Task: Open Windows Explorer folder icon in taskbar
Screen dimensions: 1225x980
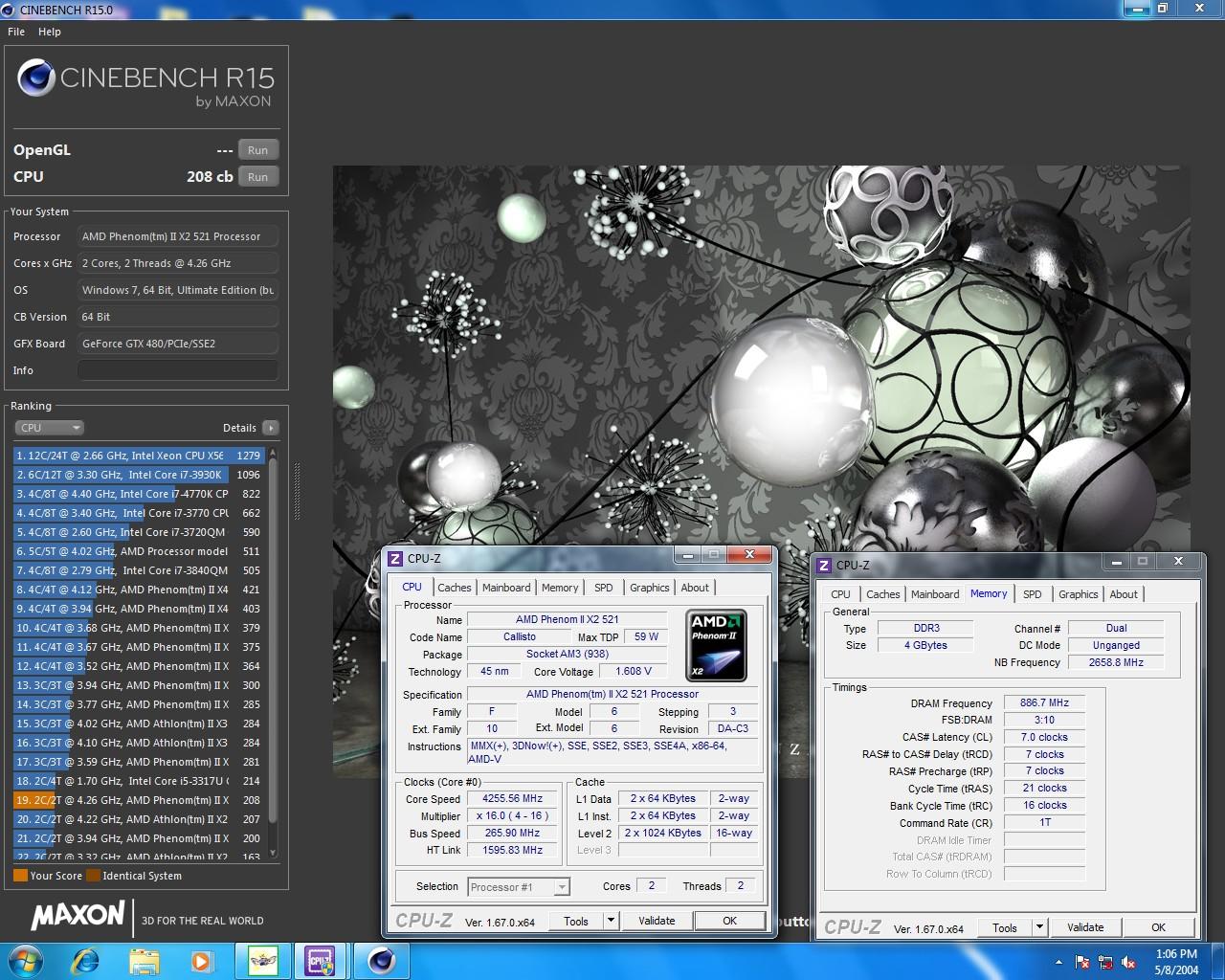Action: [x=145, y=961]
